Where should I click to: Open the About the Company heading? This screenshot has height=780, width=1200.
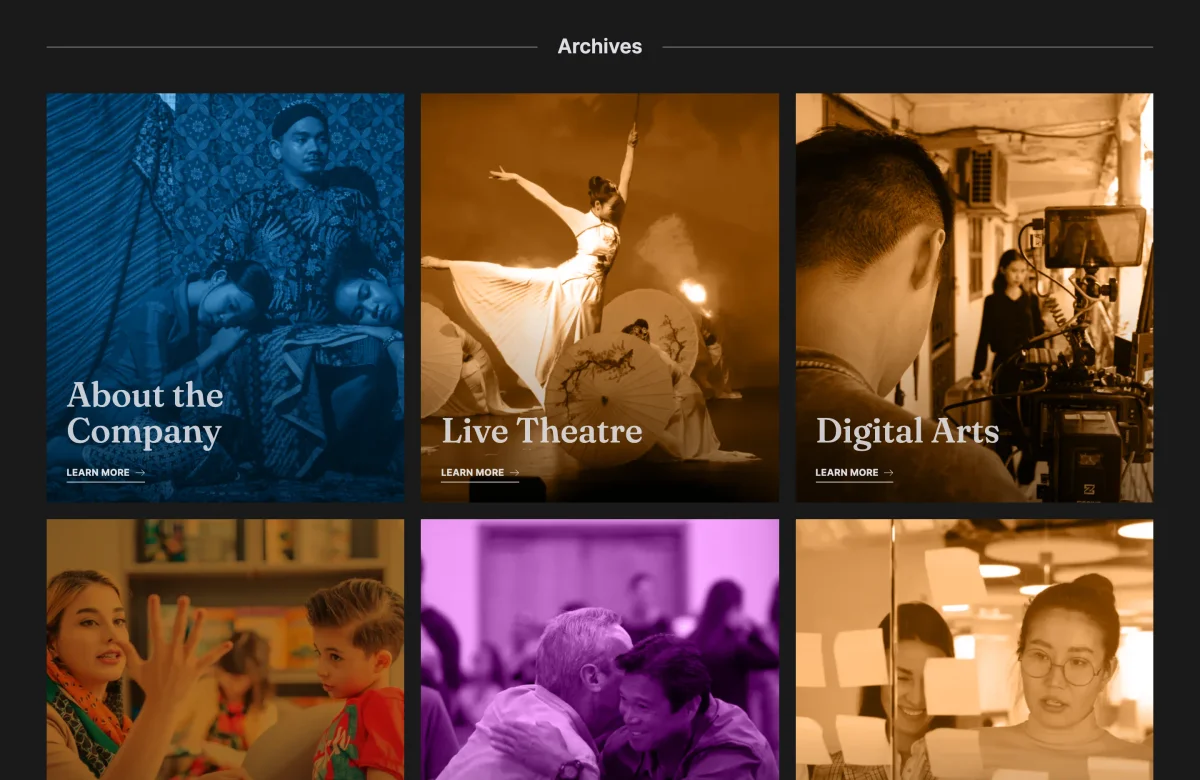pyautogui.click(x=145, y=414)
